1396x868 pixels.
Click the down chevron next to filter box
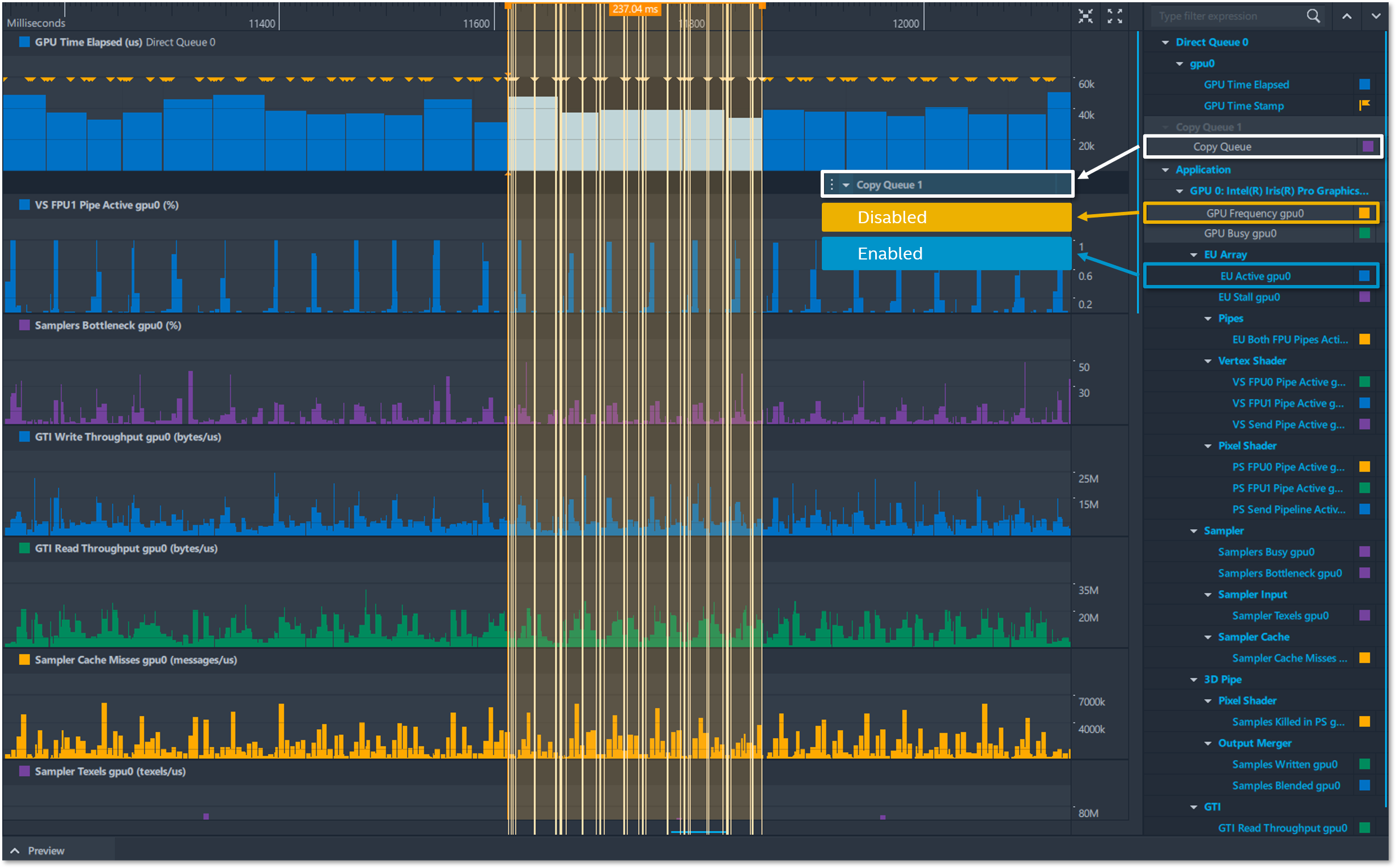tap(1376, 16)
